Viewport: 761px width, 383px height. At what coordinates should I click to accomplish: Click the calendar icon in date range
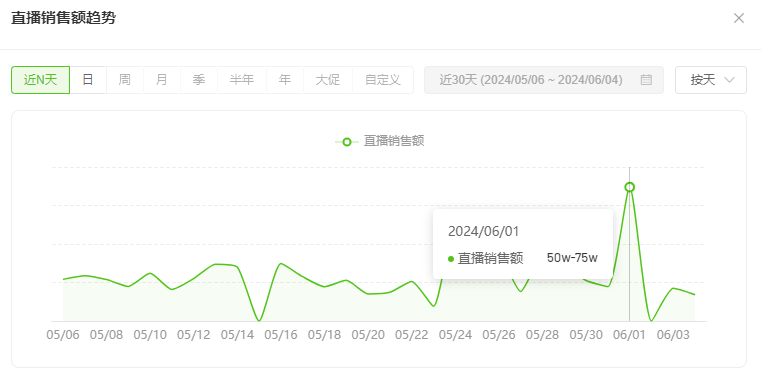tap(646, 80)
